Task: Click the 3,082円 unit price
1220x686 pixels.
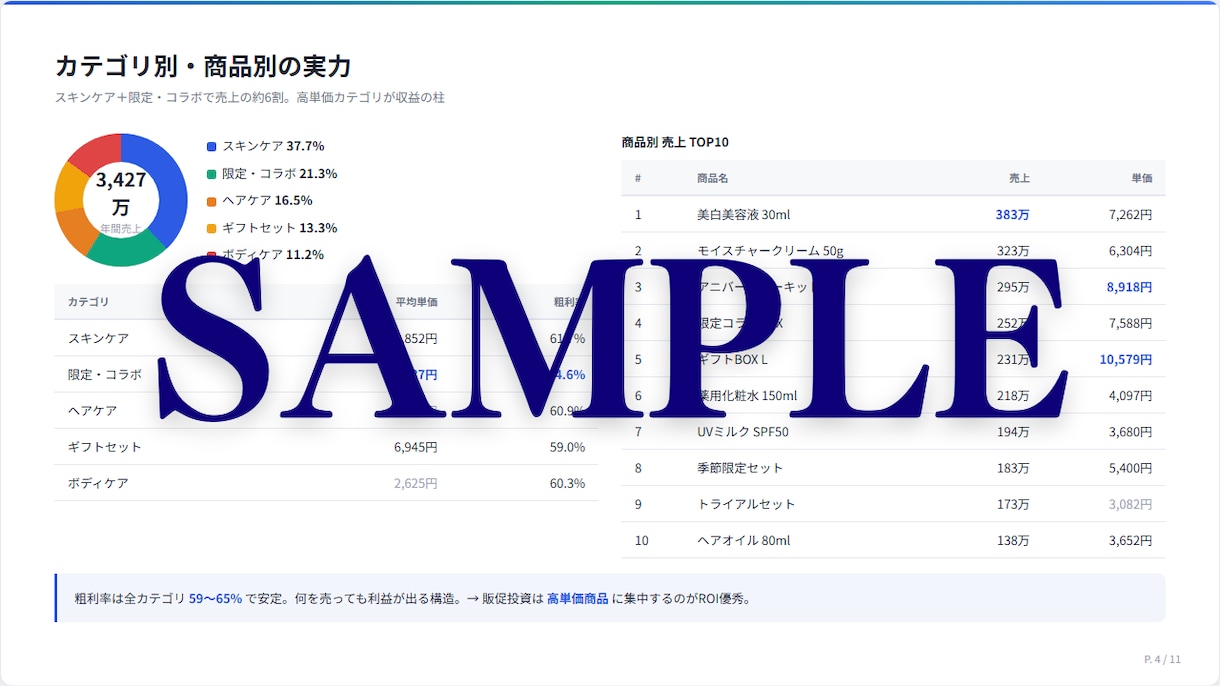Action: click(x=1130, y=504)
